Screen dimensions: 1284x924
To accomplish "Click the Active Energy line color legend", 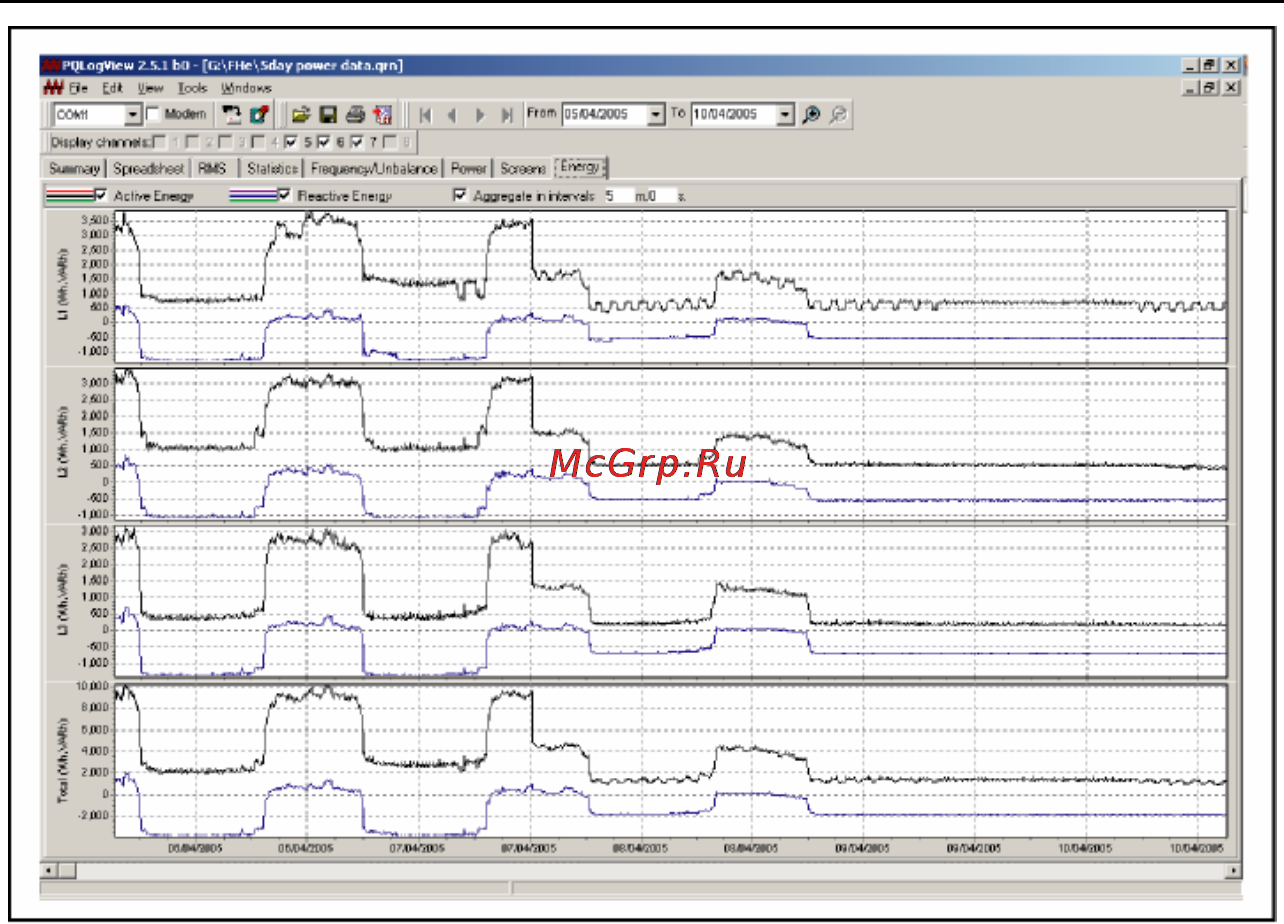I will [x=69, y=195].
